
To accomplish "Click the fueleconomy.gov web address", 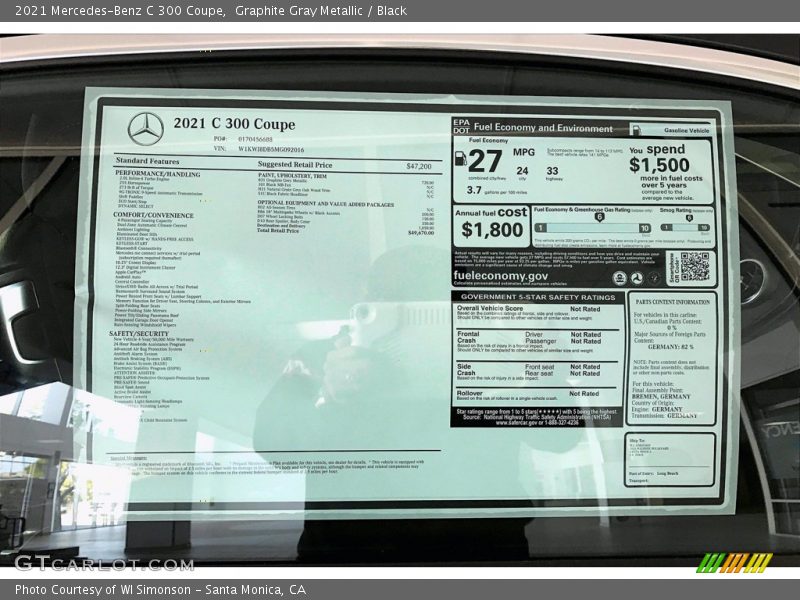I will 501,276.
